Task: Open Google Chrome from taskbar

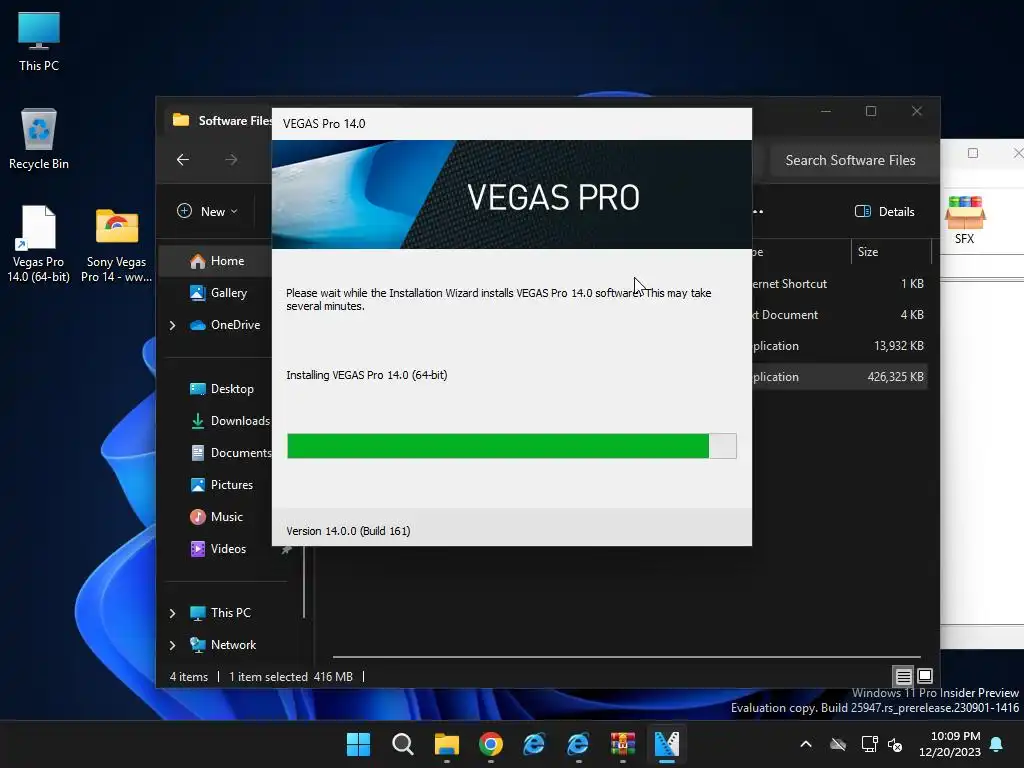Action: click(x=490, y=744)
